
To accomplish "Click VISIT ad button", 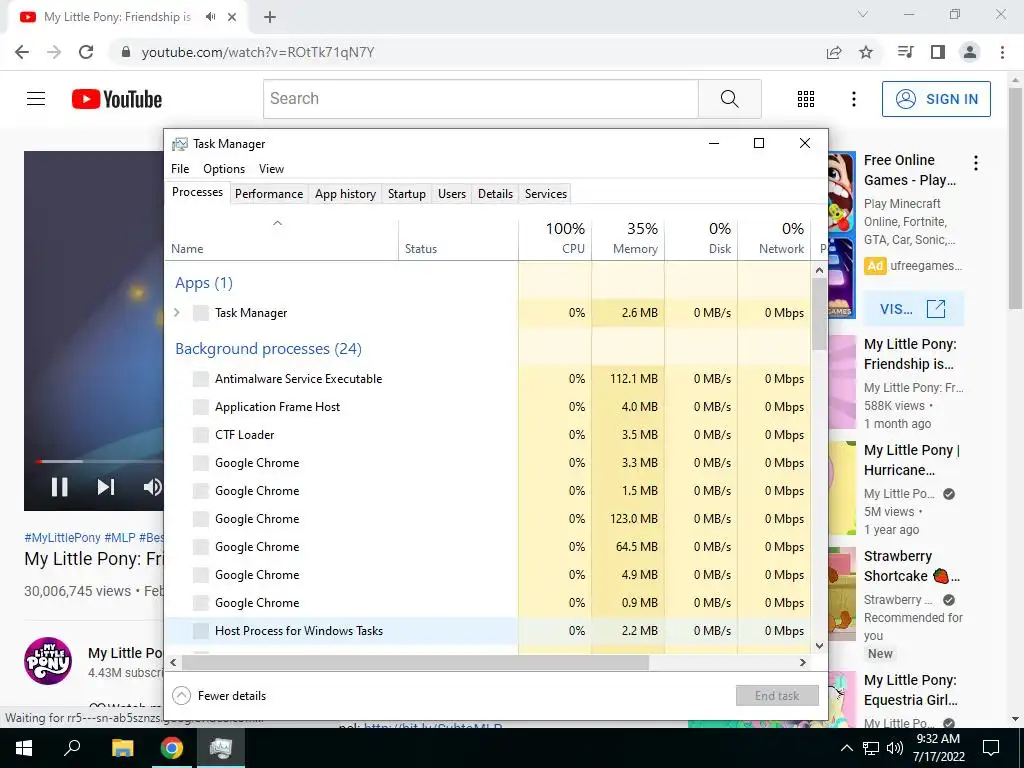I will point(913,309).
